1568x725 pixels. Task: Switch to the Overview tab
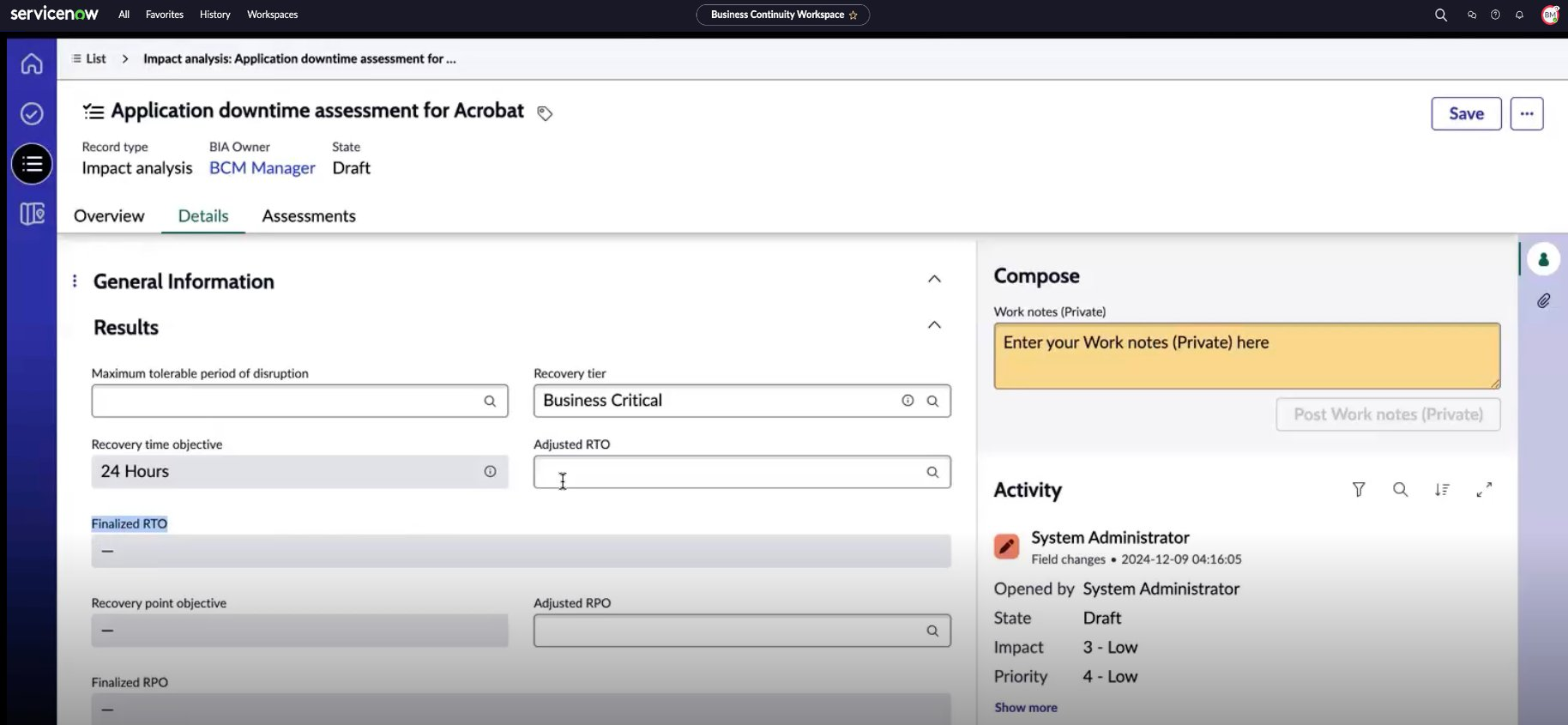[109, 216]
